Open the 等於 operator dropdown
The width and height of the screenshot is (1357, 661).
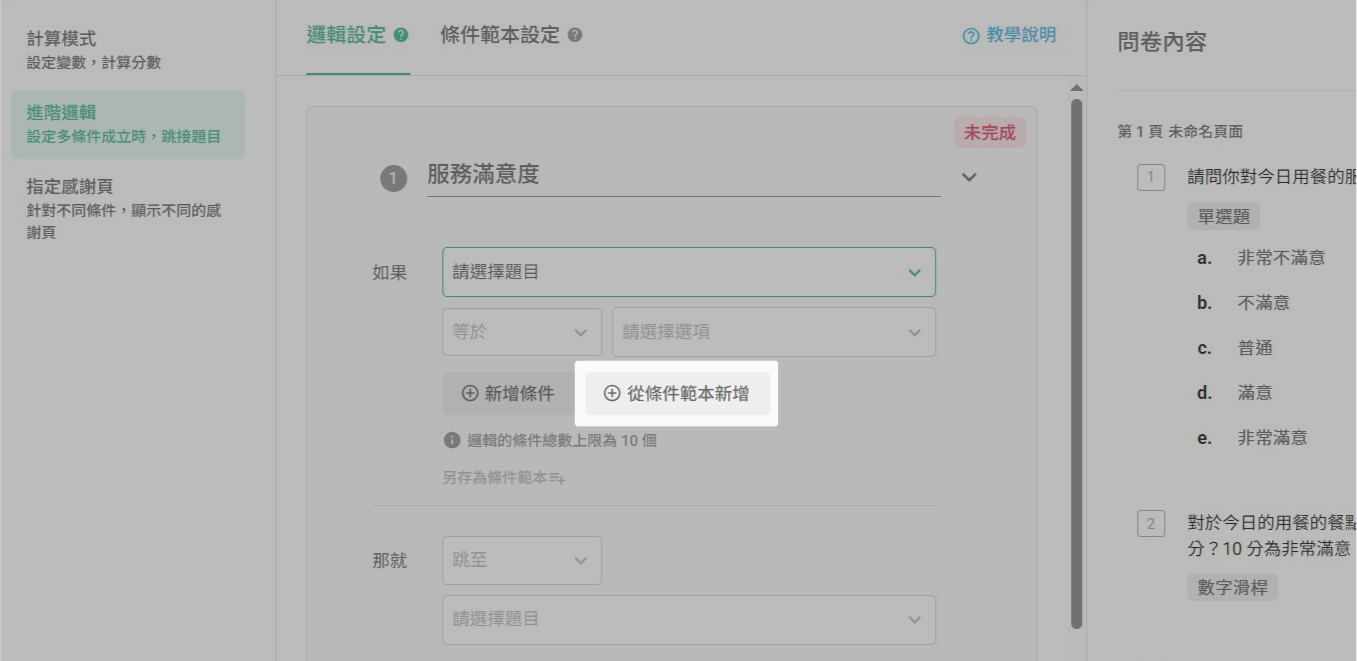click(521, 332)
